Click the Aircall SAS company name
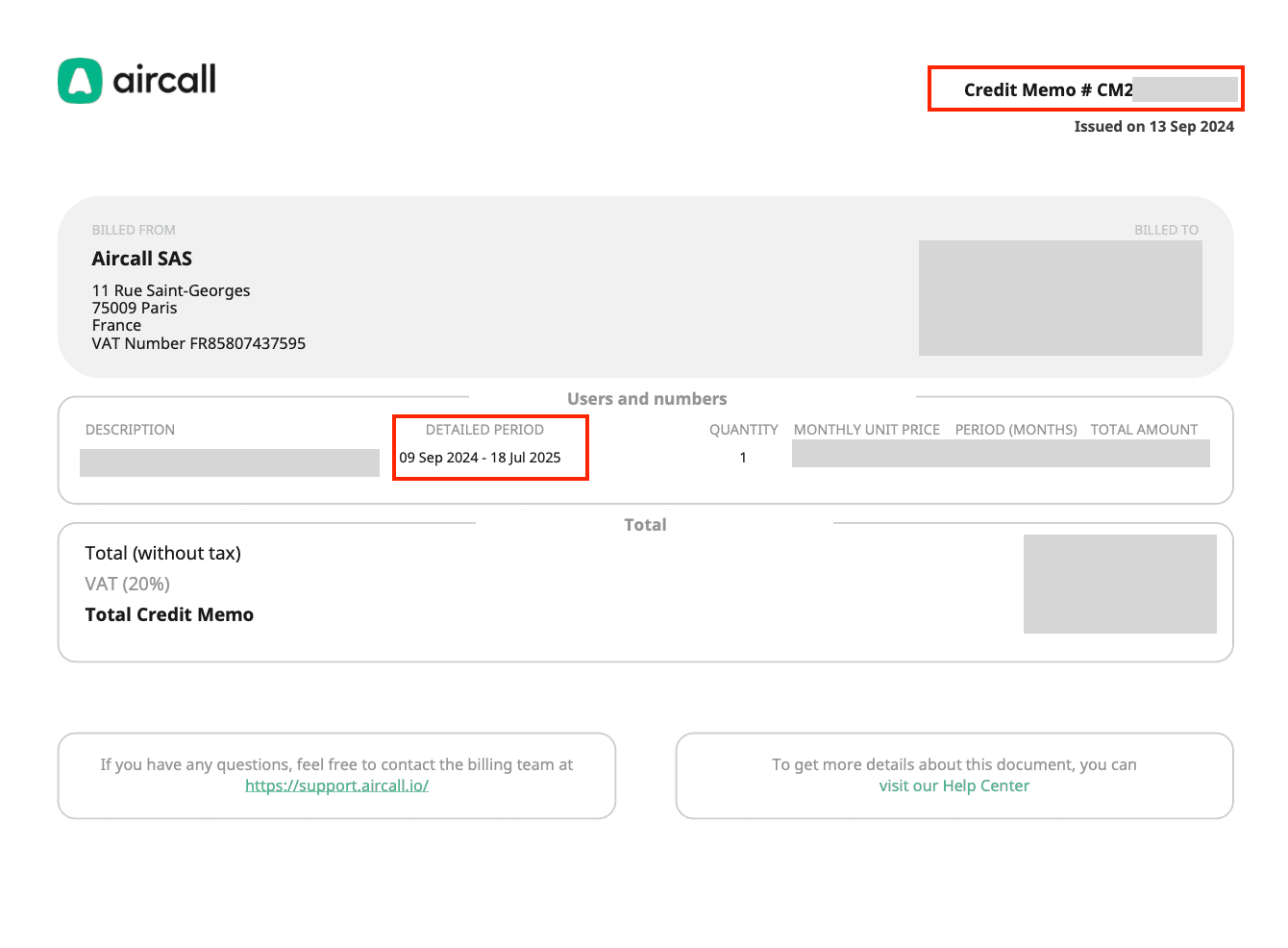The width and height of the screenshot is (1288, 948). (142, 259)
